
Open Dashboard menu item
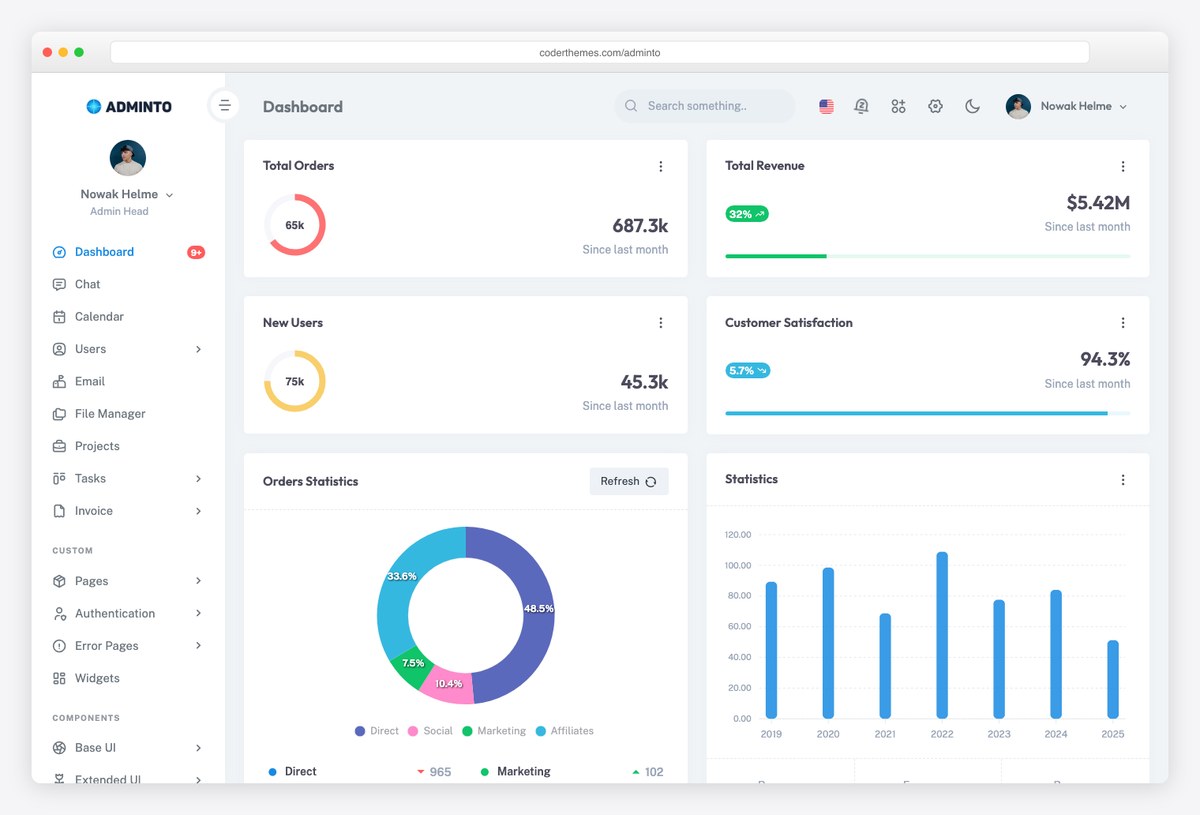point(128,252)
